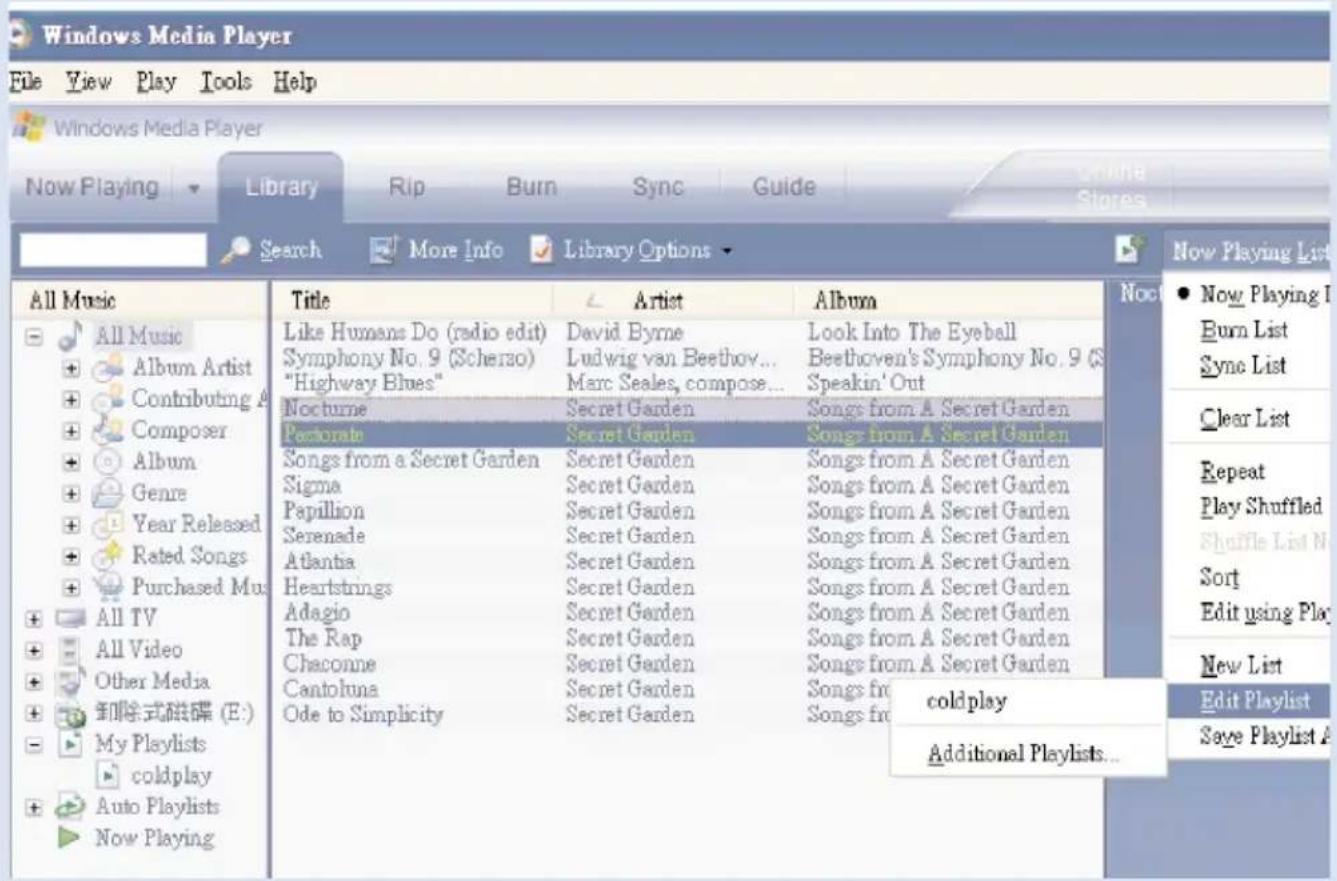Viewport: 1337px width, 881px height.
Task: Select the song row 'Nocturne'
Action: tap(688, 409)
